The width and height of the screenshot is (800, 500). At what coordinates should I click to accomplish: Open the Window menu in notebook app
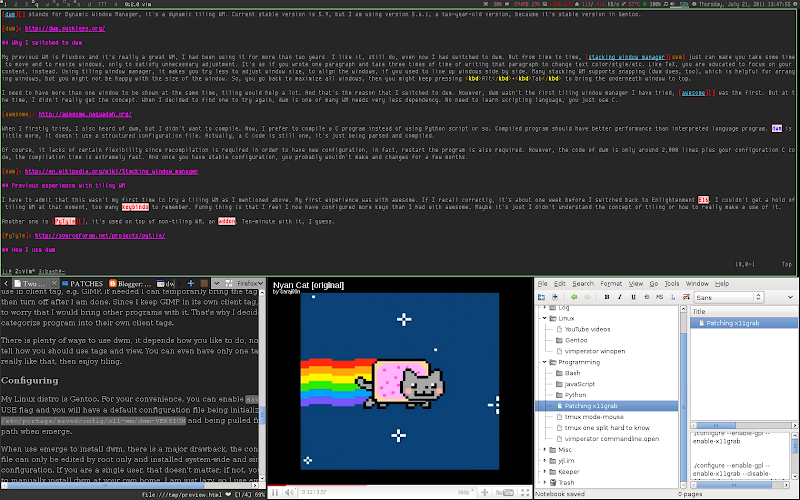click(x=697, y=284)
